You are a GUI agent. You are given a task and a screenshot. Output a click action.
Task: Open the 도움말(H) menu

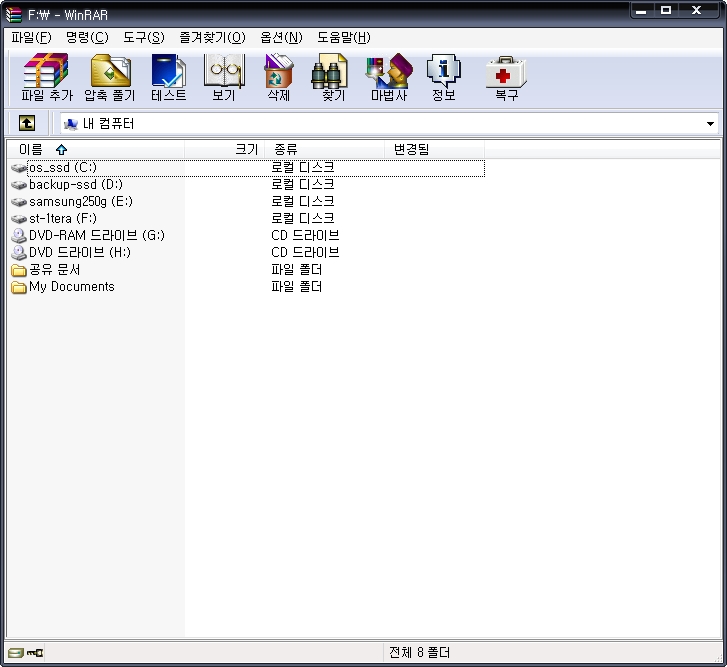[344, 37]
